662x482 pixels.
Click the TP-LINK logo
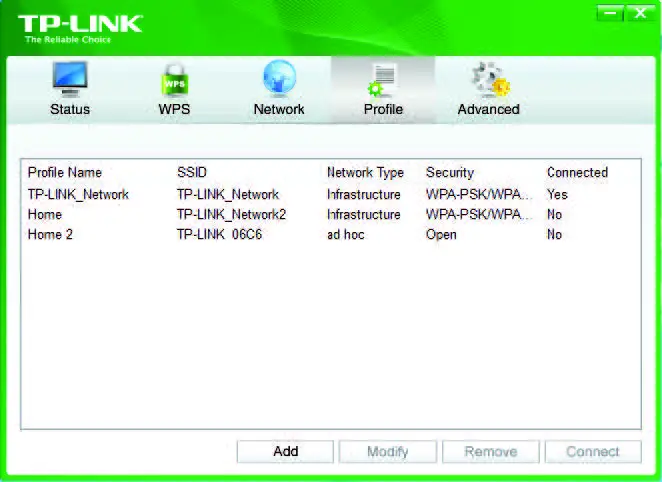tap(80, 24)
